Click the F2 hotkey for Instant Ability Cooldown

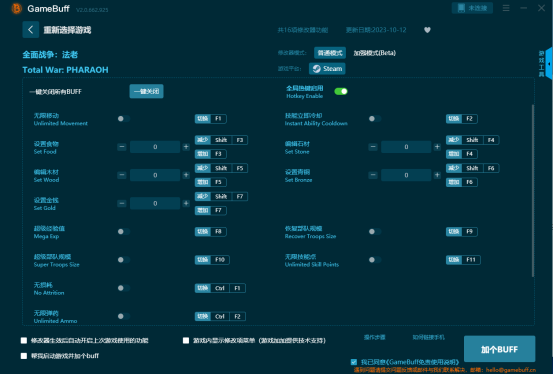point(462,119)
